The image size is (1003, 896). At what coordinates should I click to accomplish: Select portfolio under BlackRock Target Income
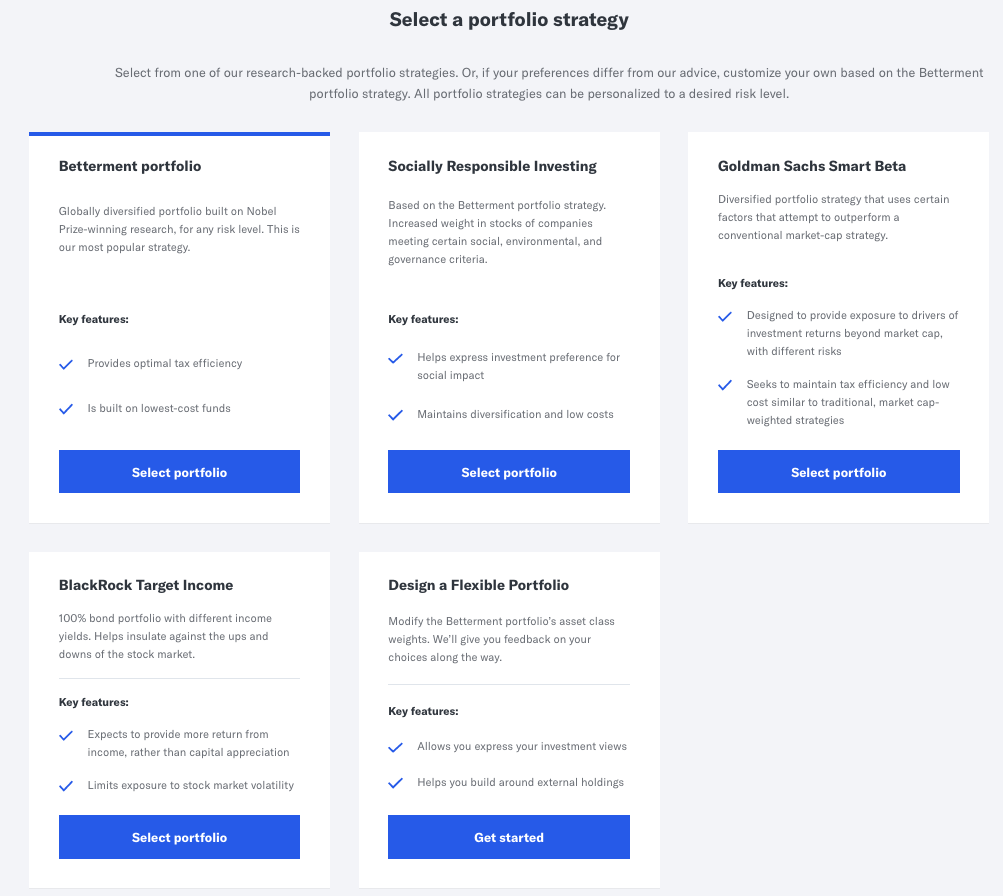(x=179, y=837)
